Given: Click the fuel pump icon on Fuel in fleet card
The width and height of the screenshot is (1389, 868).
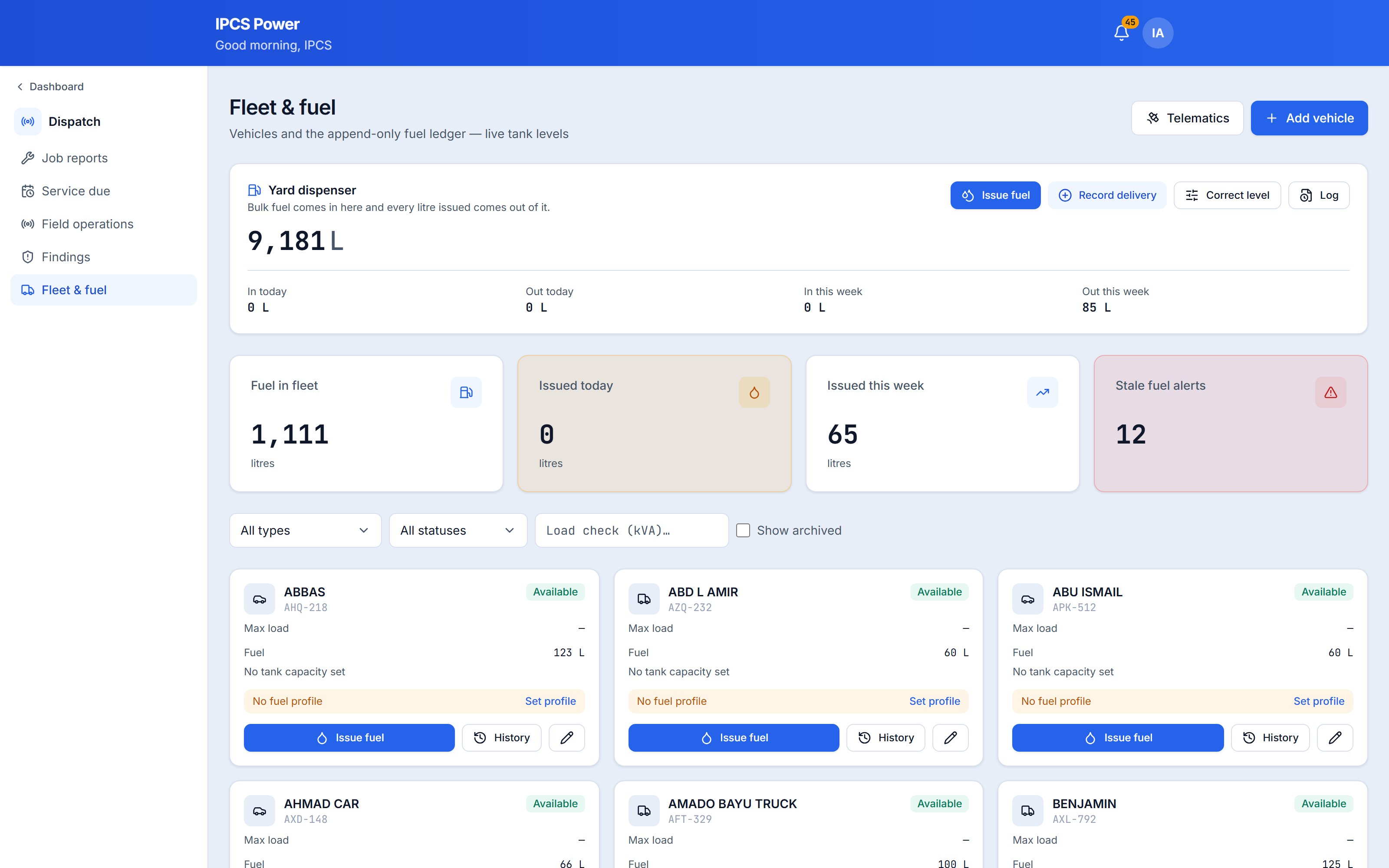Looking at the screenshot, I should coord(465,392).
